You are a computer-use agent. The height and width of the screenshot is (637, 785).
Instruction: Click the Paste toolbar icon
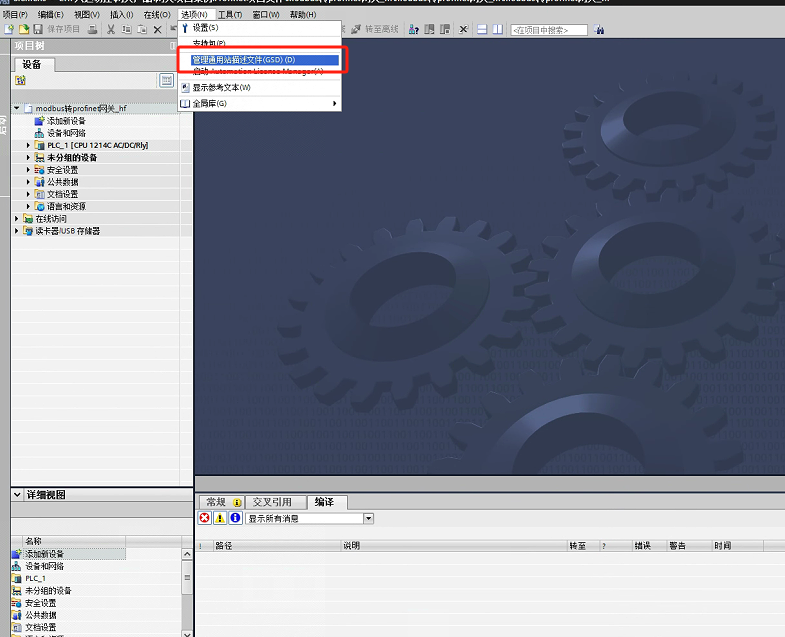[x=142, y=30]
